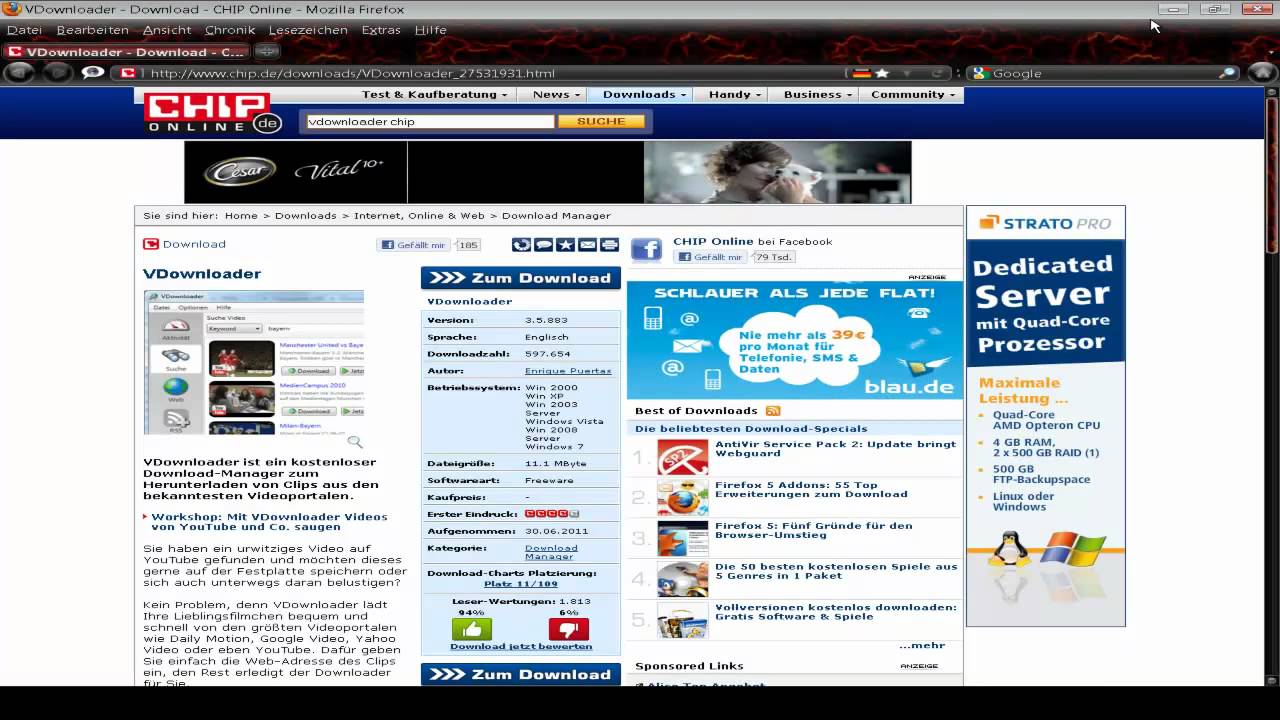
Task: Select the VDownloader browser tab
Action: click(126, 52)
